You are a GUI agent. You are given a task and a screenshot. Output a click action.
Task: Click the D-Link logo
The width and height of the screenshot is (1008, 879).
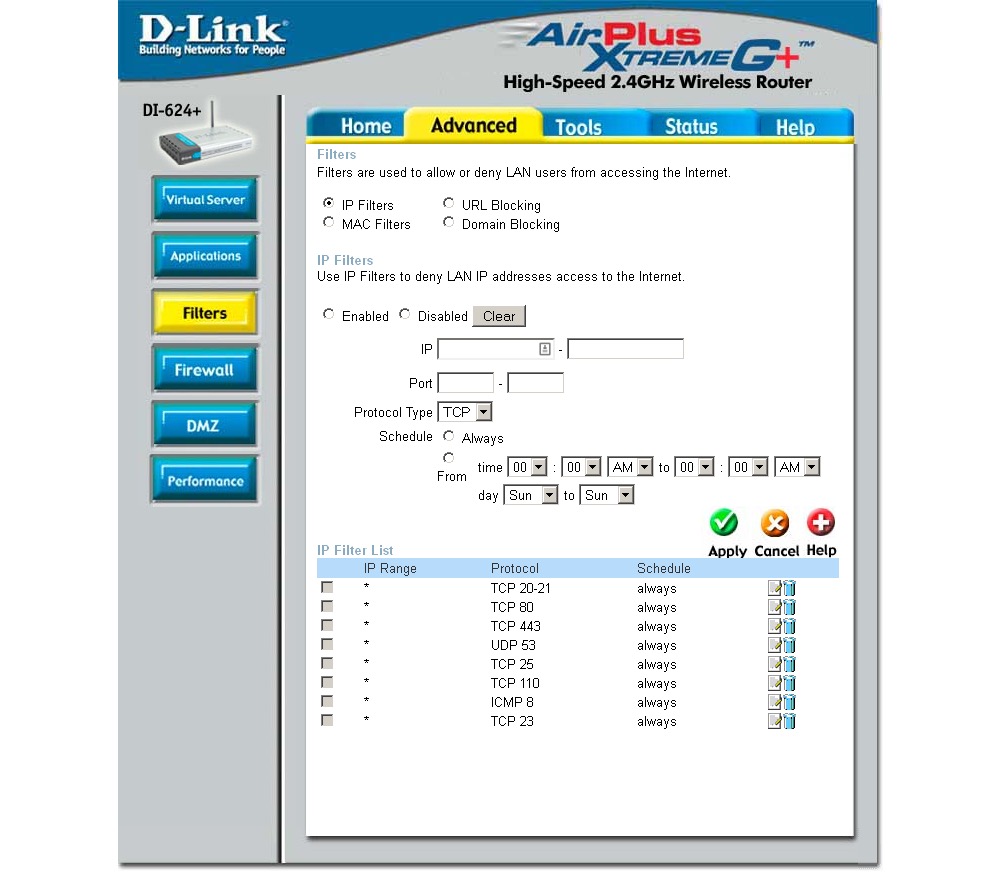click(212, 35)
